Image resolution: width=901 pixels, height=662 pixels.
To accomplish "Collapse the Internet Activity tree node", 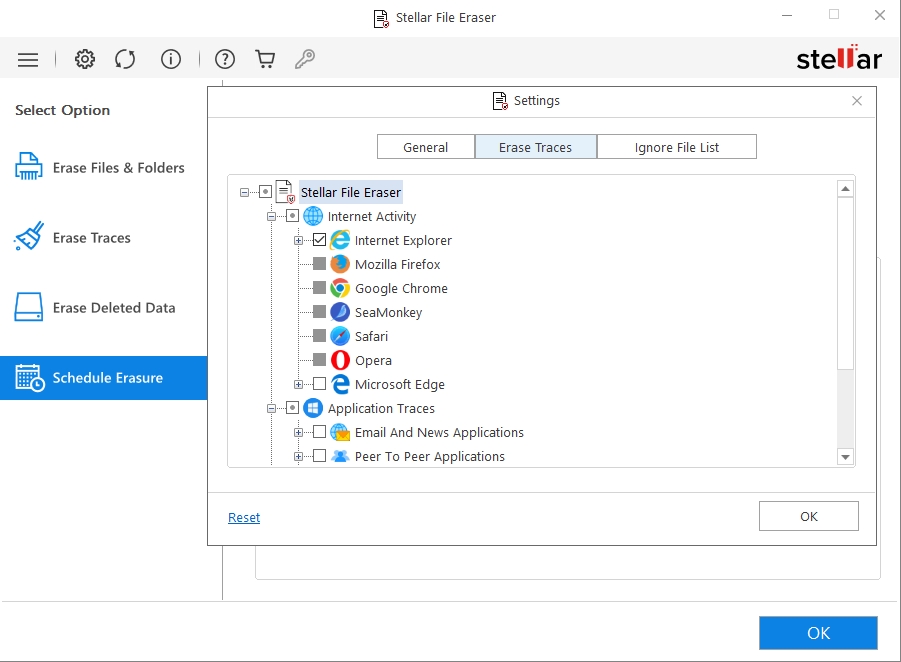I will coord(271,216).
